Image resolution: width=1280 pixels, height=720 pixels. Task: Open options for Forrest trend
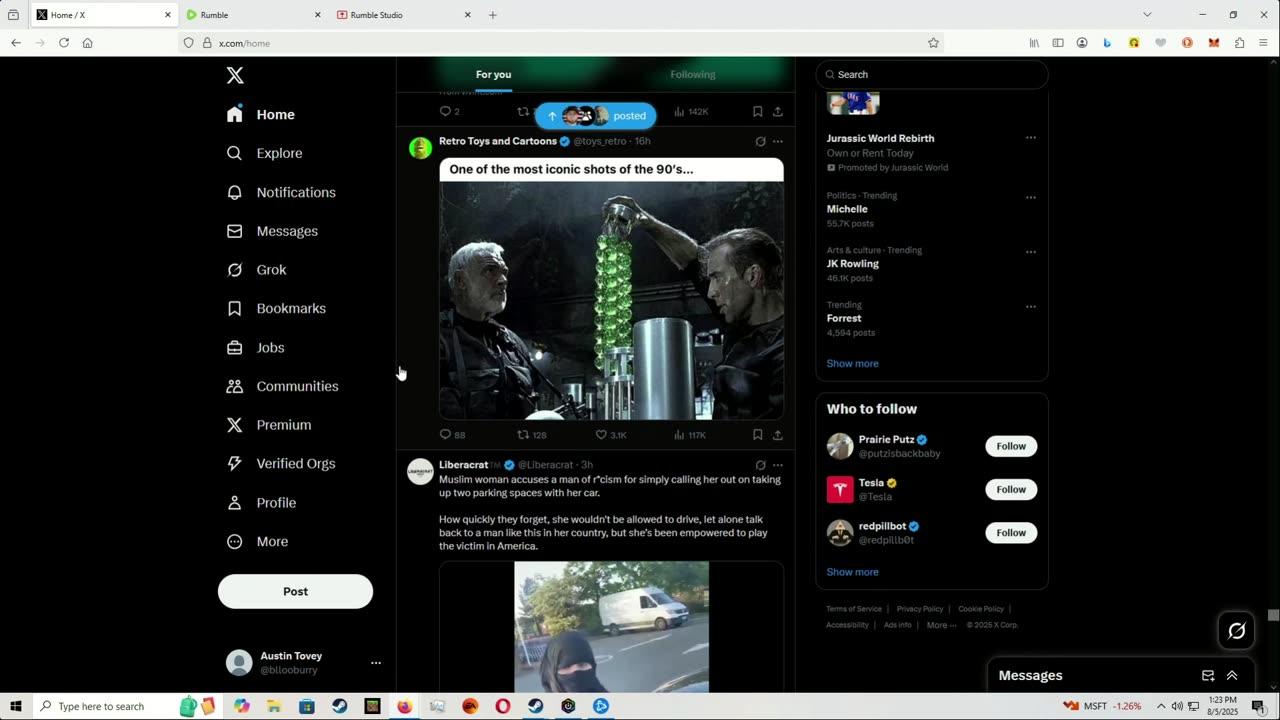pyautogui.click(x=1031, y=307)
